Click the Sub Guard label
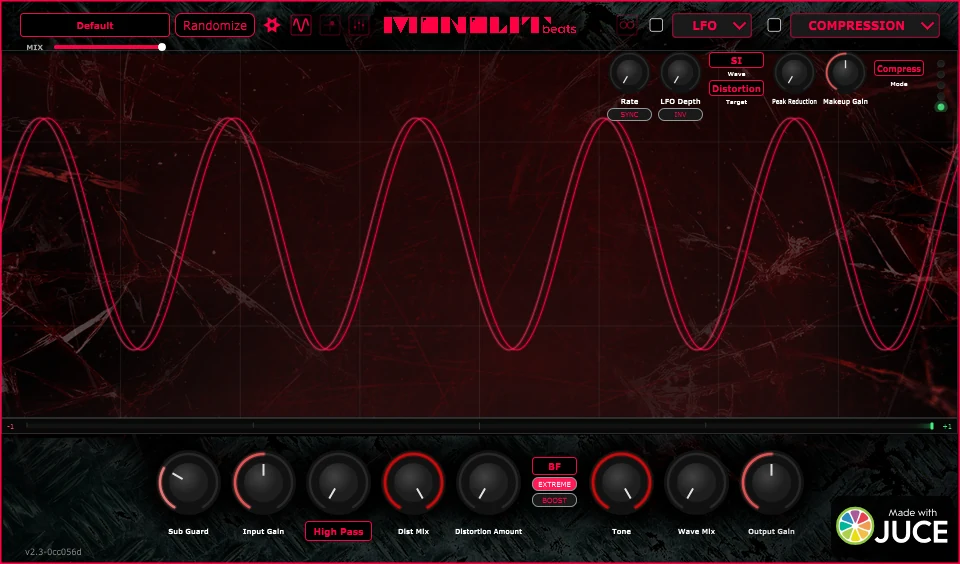960x564 pixels. (188, 532)
